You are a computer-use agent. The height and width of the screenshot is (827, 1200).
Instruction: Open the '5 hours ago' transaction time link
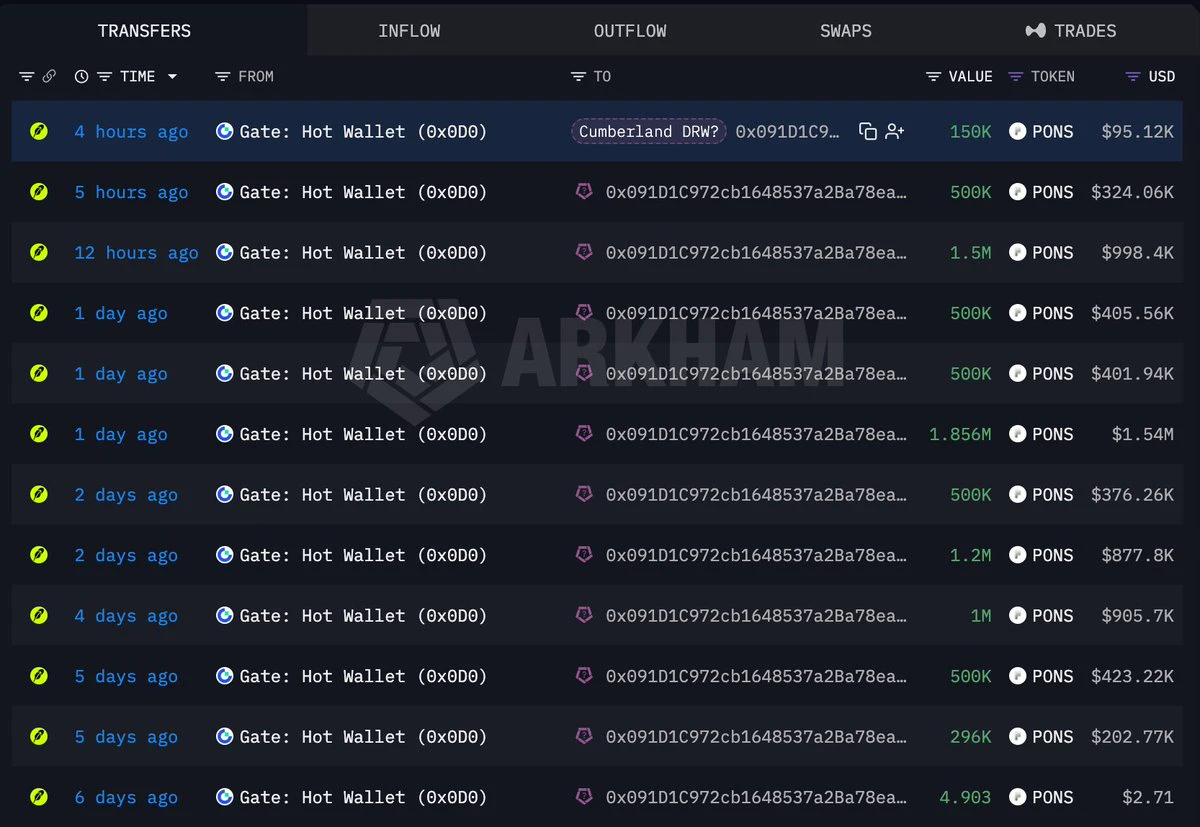pos(131,192)
